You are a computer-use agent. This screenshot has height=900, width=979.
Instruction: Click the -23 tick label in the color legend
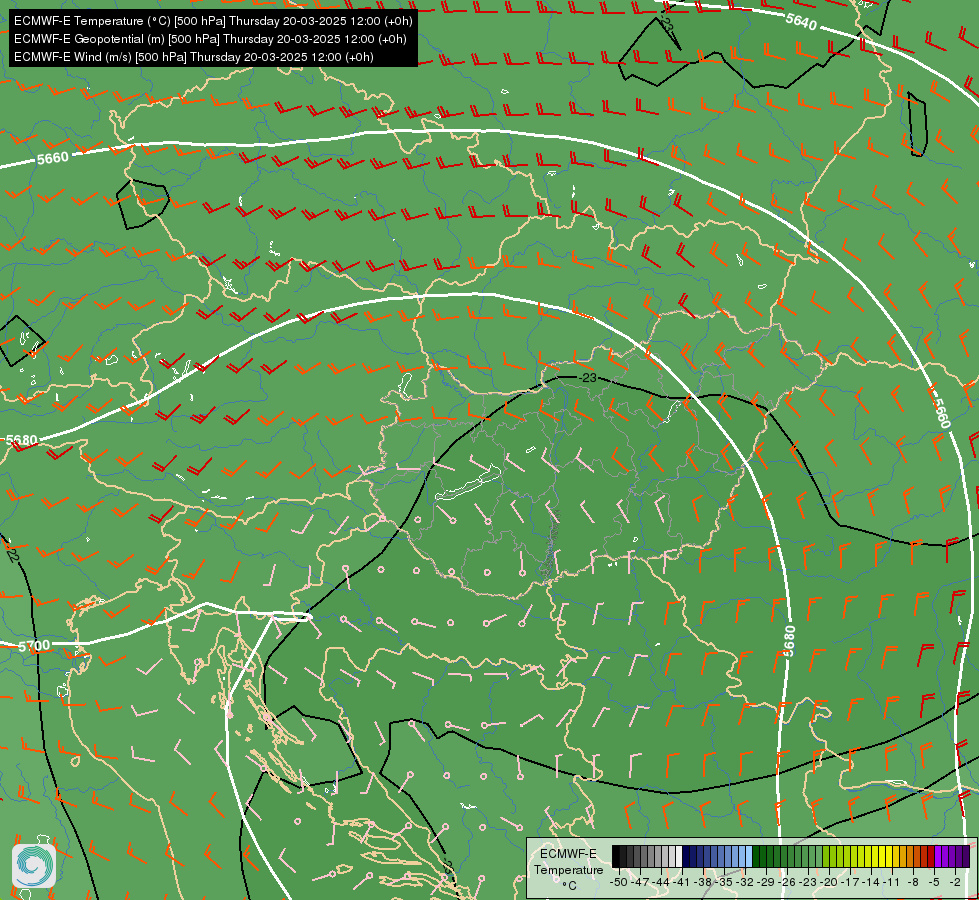pyautogui.click(x=809, y=882)
